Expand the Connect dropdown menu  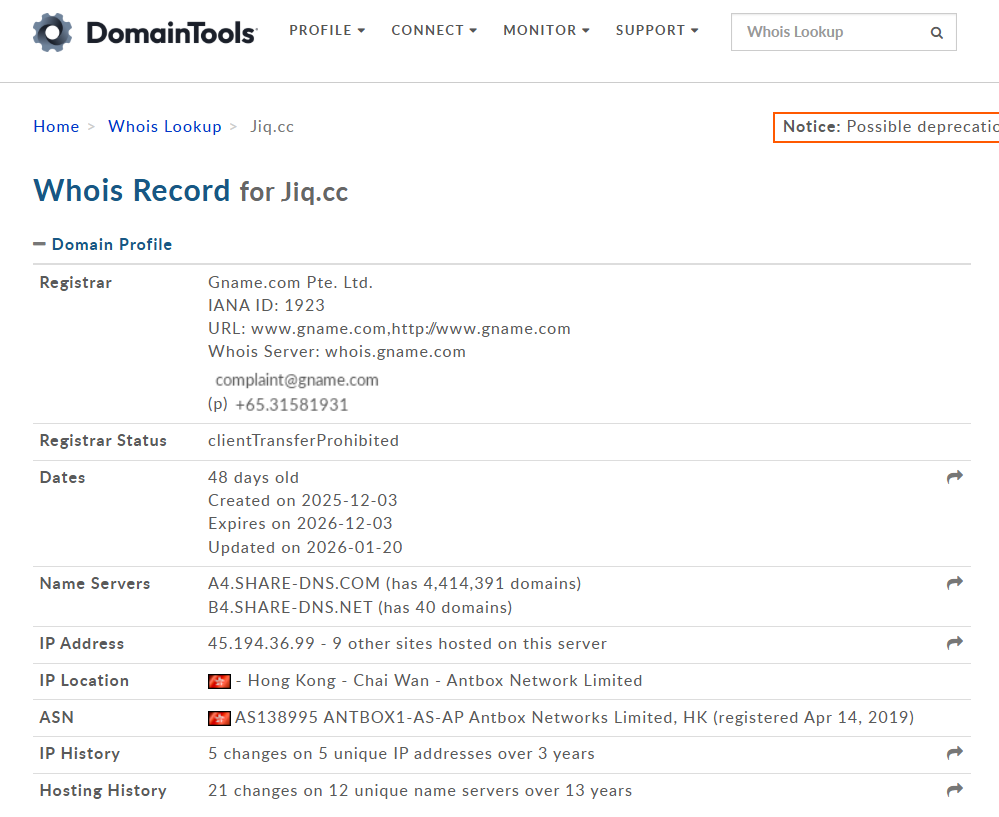[x=434, y=31]
